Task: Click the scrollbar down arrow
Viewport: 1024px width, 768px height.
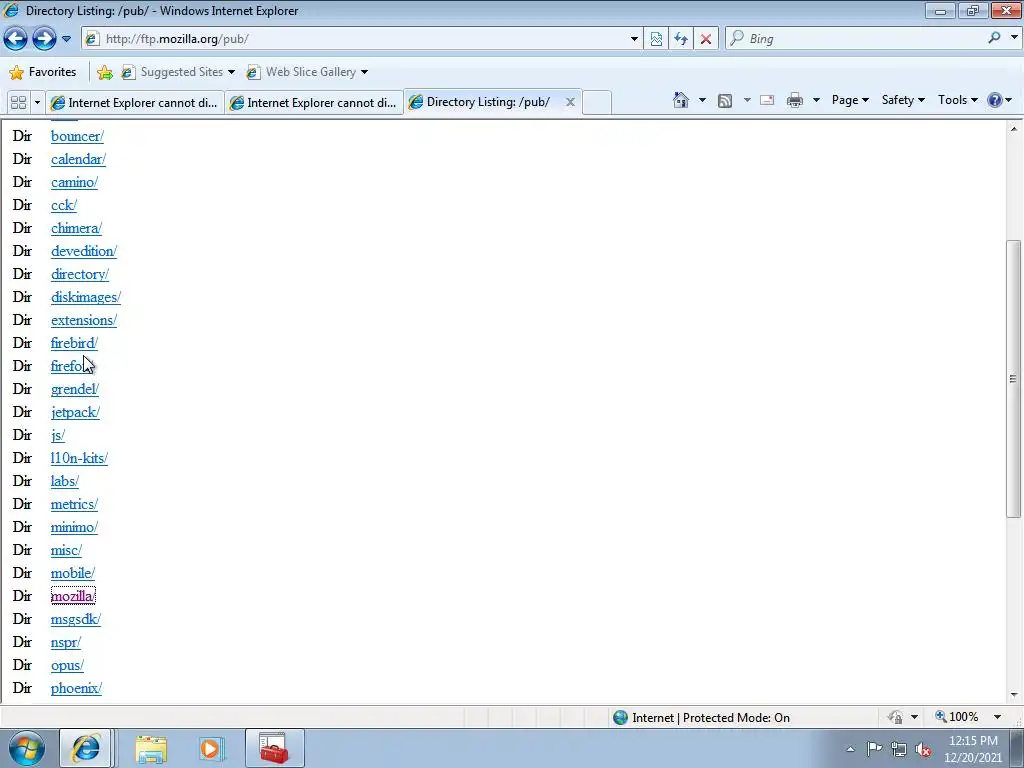Action: [x=1014, y=695]
